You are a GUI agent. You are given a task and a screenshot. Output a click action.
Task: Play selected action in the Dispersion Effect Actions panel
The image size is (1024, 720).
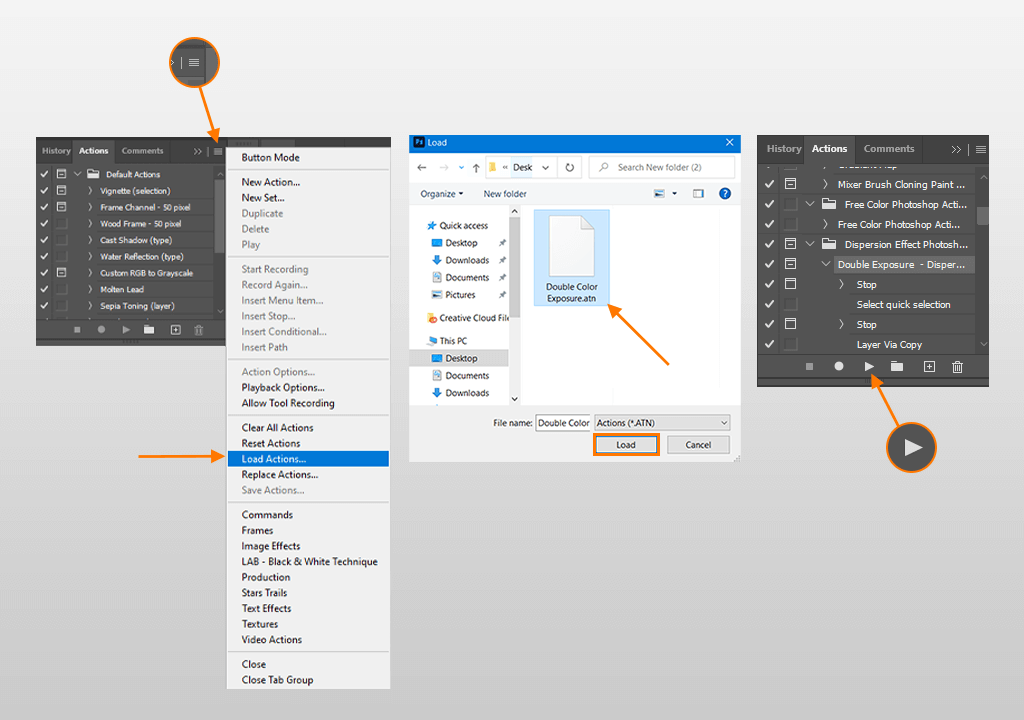point(869,367)
